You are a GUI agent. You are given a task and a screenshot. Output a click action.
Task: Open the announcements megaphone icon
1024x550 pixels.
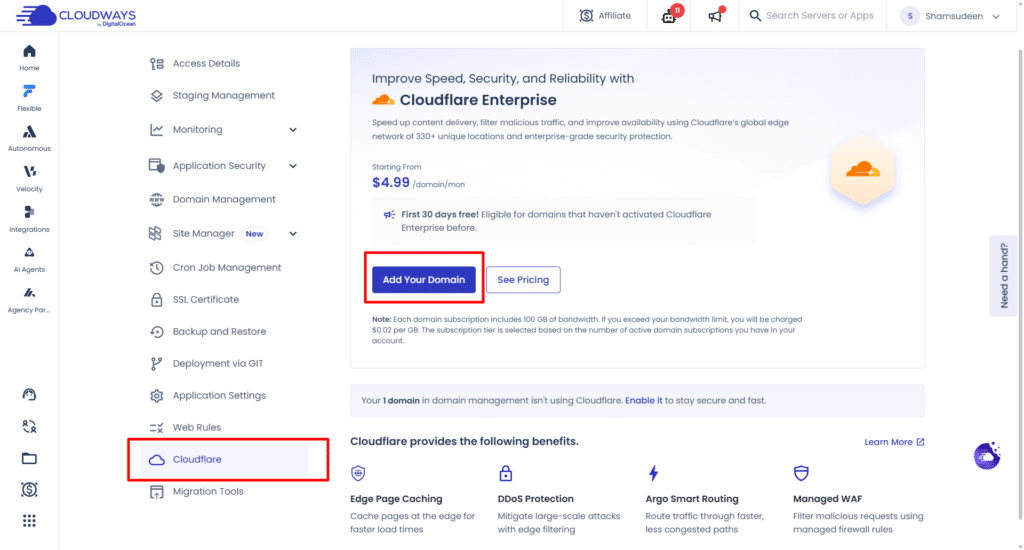pos(716,15)
